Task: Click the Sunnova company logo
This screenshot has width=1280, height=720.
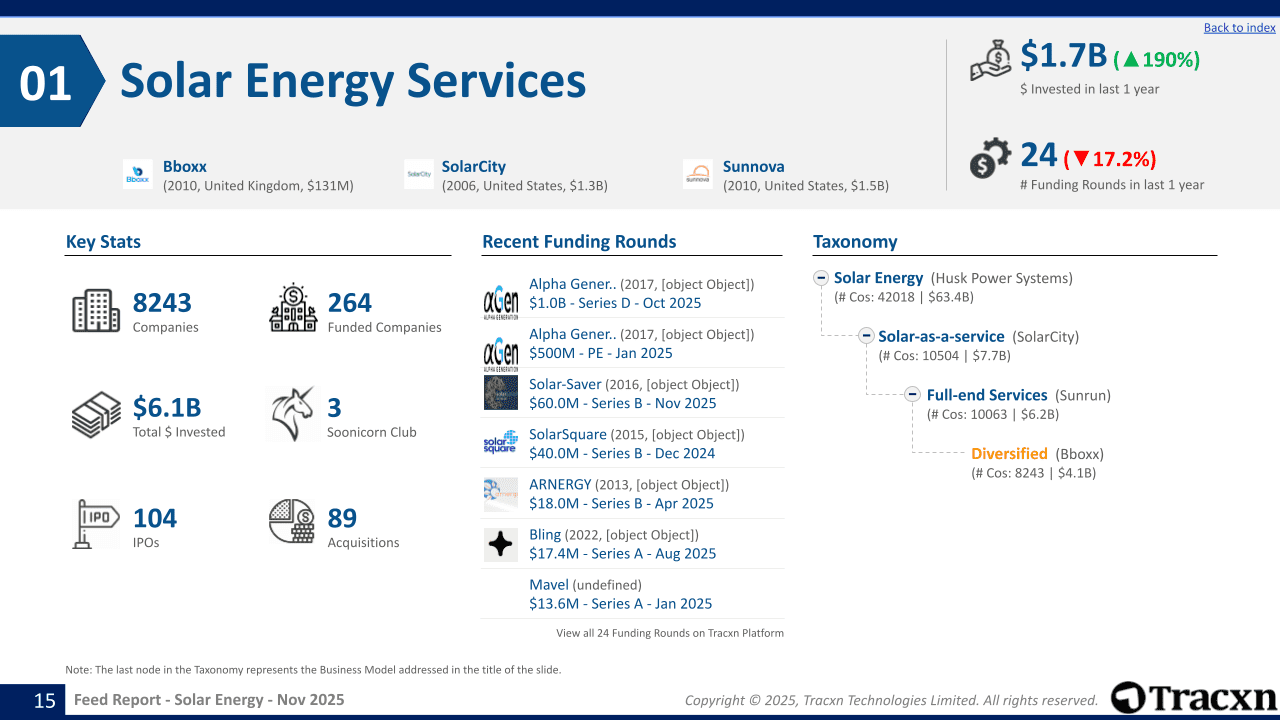Action: coord(697,174)
